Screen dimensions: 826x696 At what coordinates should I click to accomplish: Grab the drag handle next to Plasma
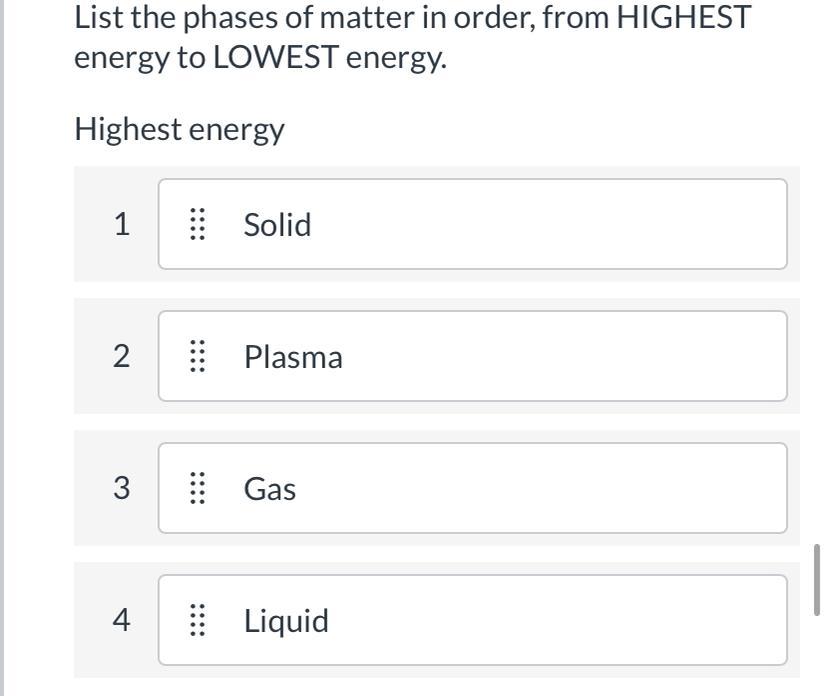coord(197,356)
